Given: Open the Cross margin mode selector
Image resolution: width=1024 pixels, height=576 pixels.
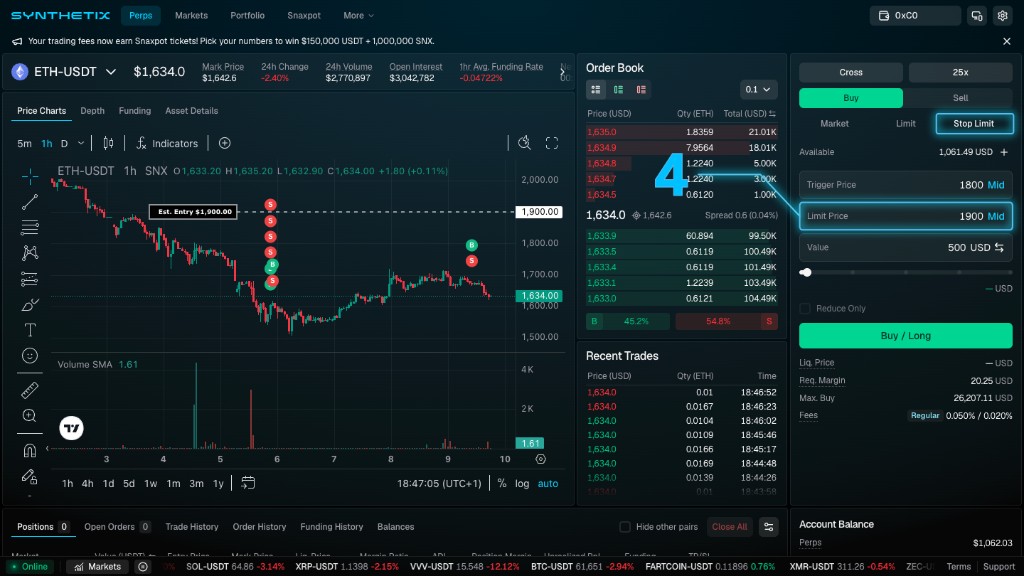Looking at the screenshot, I should (x=851, y=72).
